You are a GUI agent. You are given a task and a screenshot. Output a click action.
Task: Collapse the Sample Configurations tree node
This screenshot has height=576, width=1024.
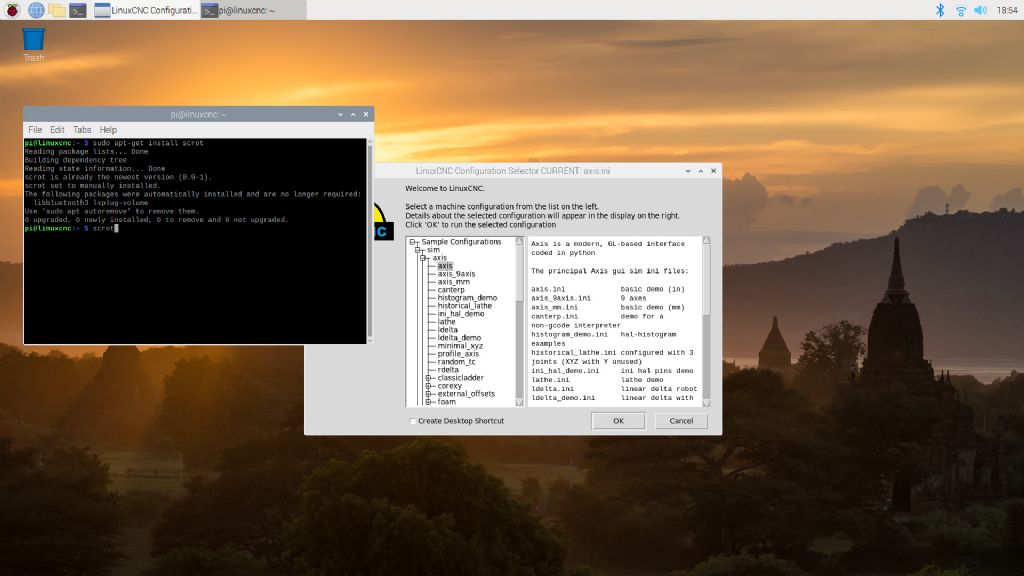[413, 242]
